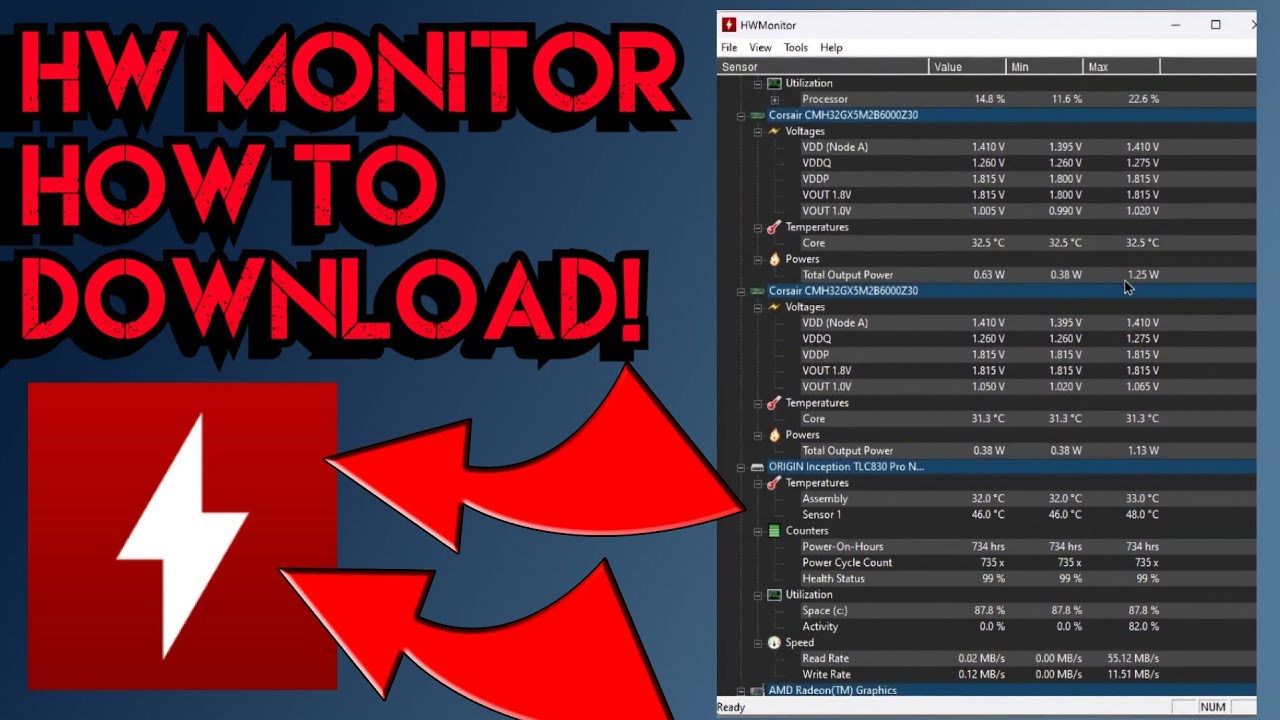The height and width of the screenshot is (720, 1280).
Task: Click the 1.005 V VOUT value
Action: point(988,211)
